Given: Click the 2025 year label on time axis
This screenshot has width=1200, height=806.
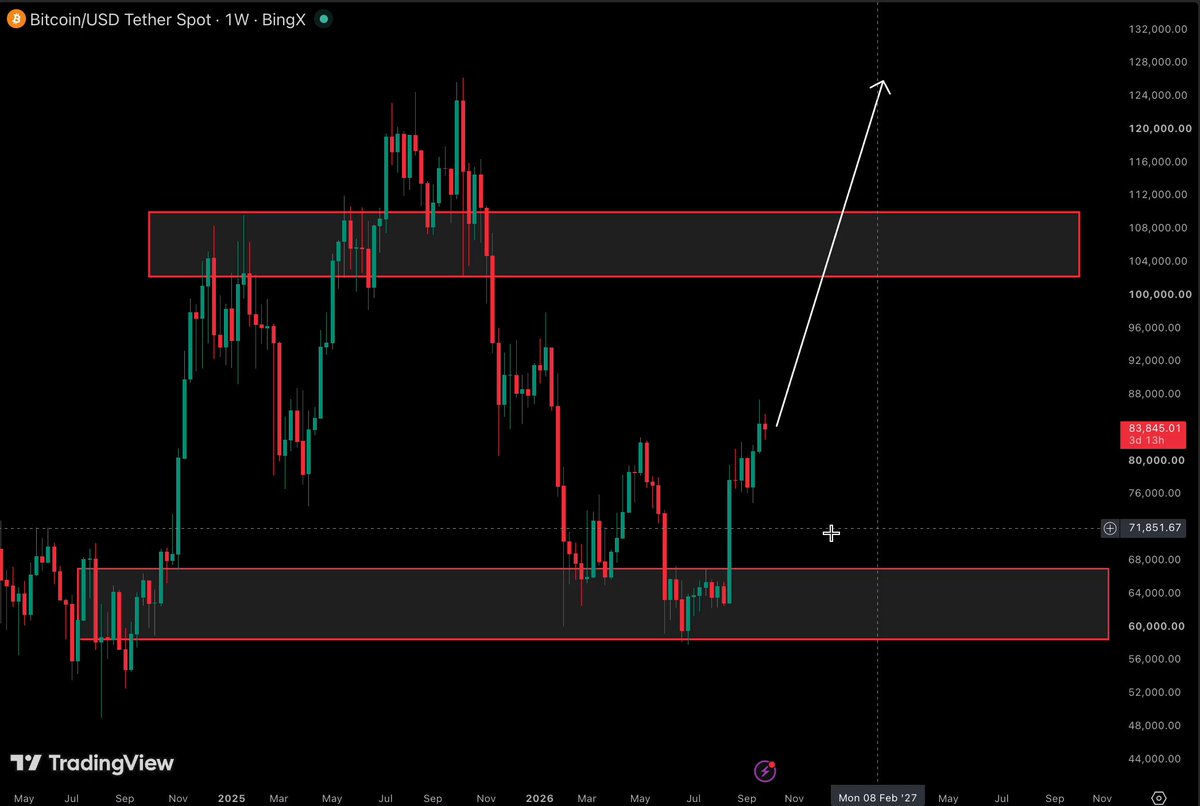Looking at the screenshot, I should coord(232,799).
